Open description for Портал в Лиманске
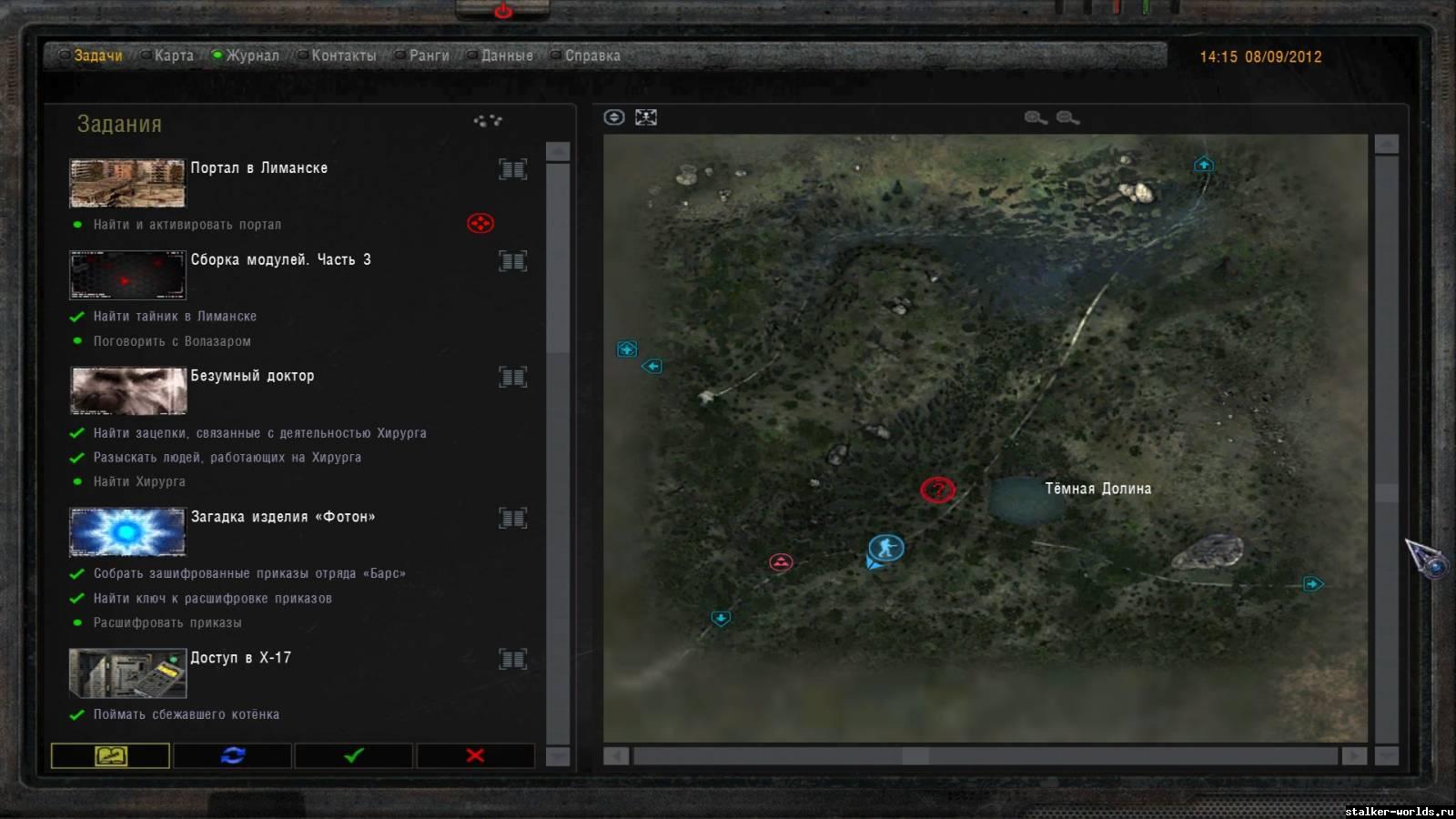Image resolution: width=1456 pixels, height=819 pixels. tap(513, 169)
